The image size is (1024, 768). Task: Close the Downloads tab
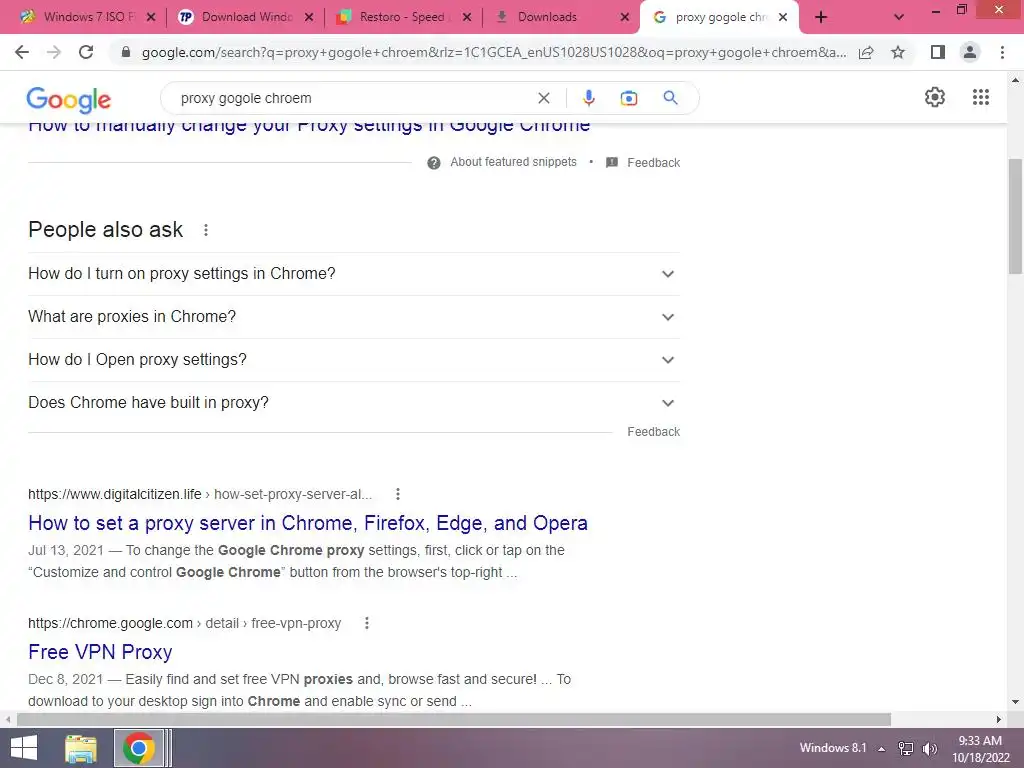625,17
